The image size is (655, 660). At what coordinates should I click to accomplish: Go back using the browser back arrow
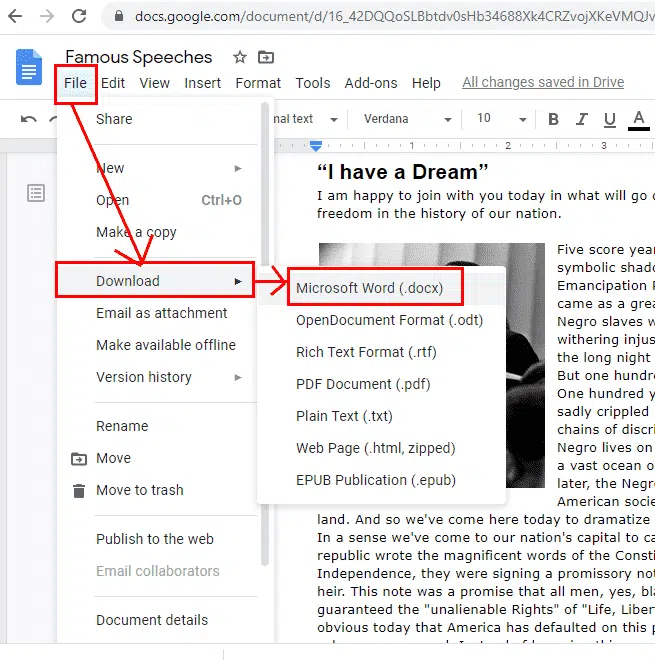coord(15,16)
